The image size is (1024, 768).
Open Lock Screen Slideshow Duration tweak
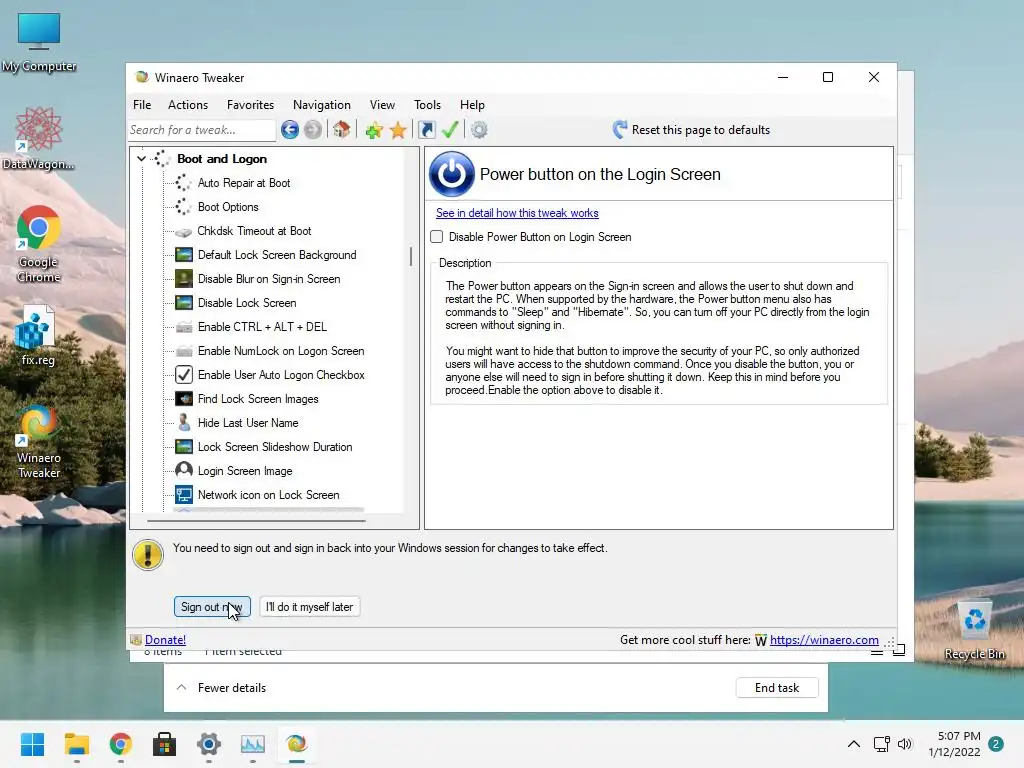[x=275, y=447]
